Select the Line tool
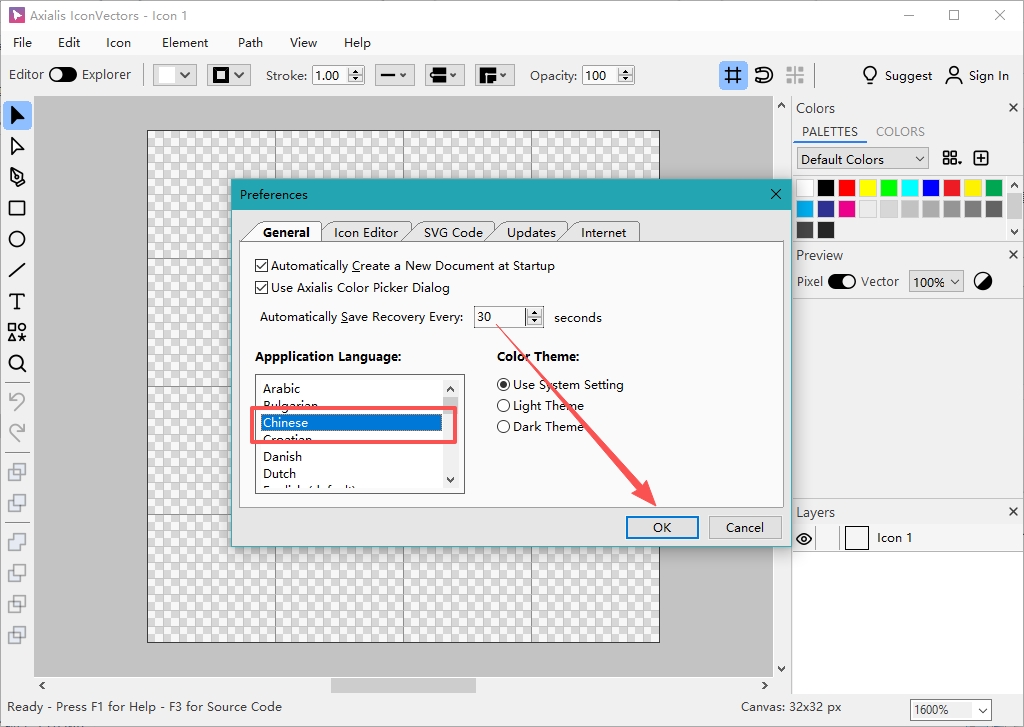1024x727 pixels. pos(17,270)
